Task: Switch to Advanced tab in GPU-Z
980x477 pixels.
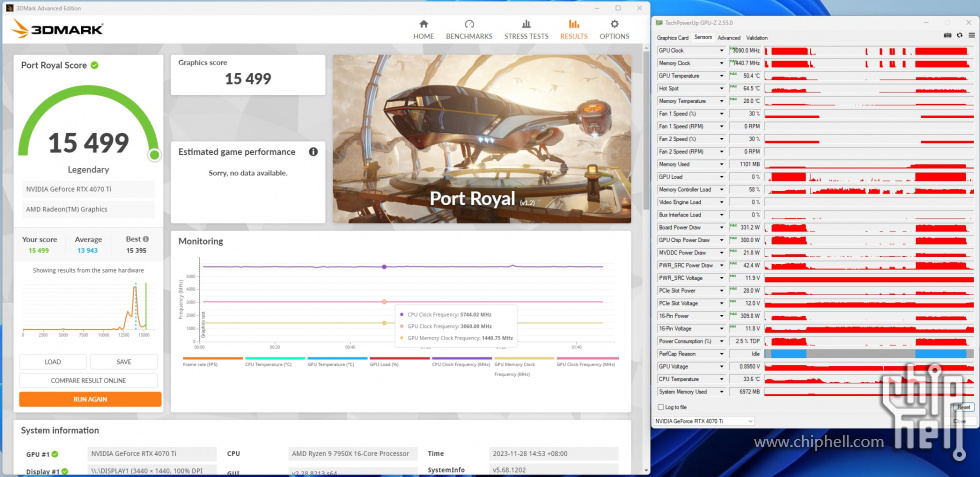Action: 729,38
